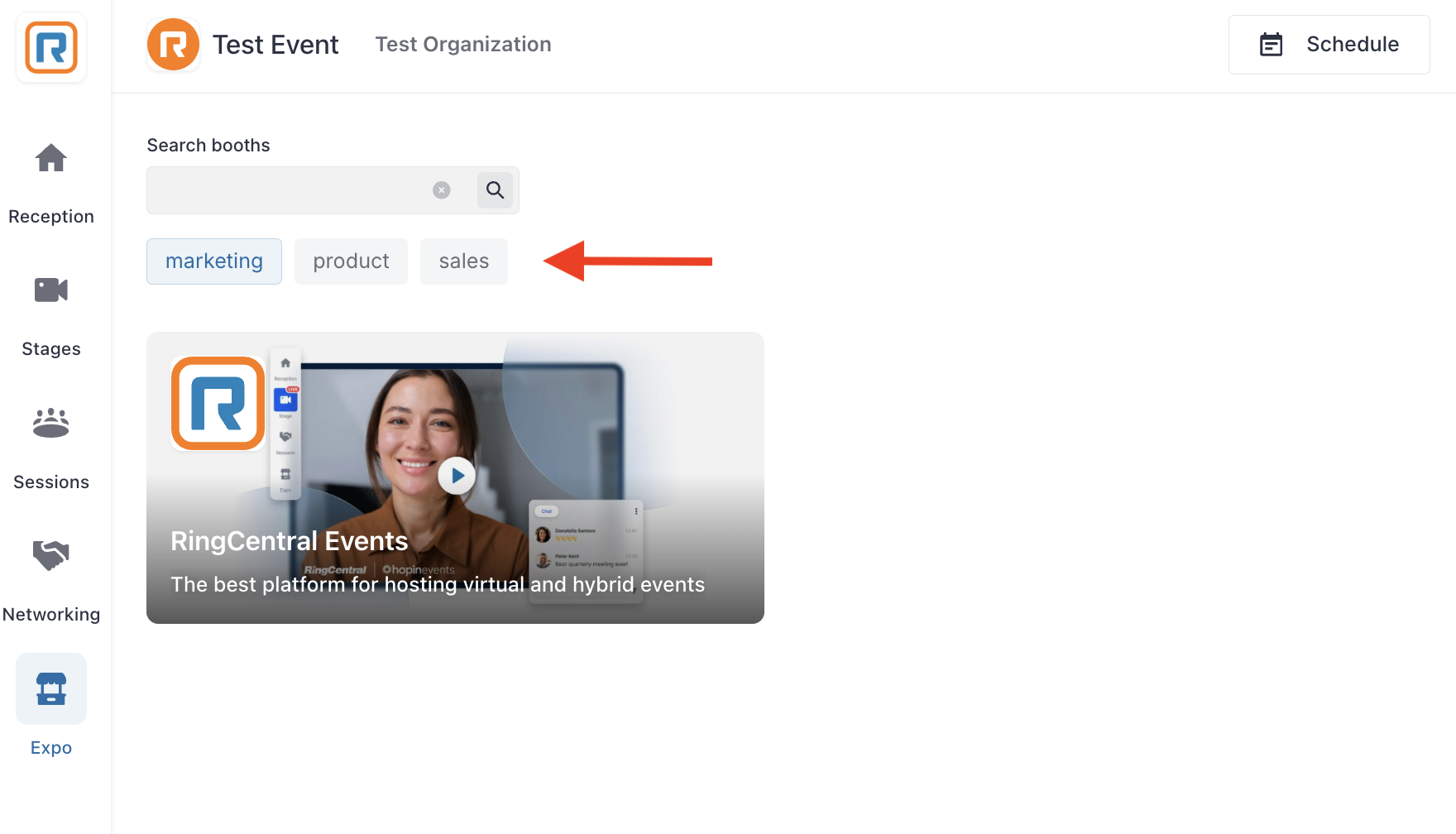Click the Reception label in the sidebar
1456x834 pixels.
(x=51, y=217)
